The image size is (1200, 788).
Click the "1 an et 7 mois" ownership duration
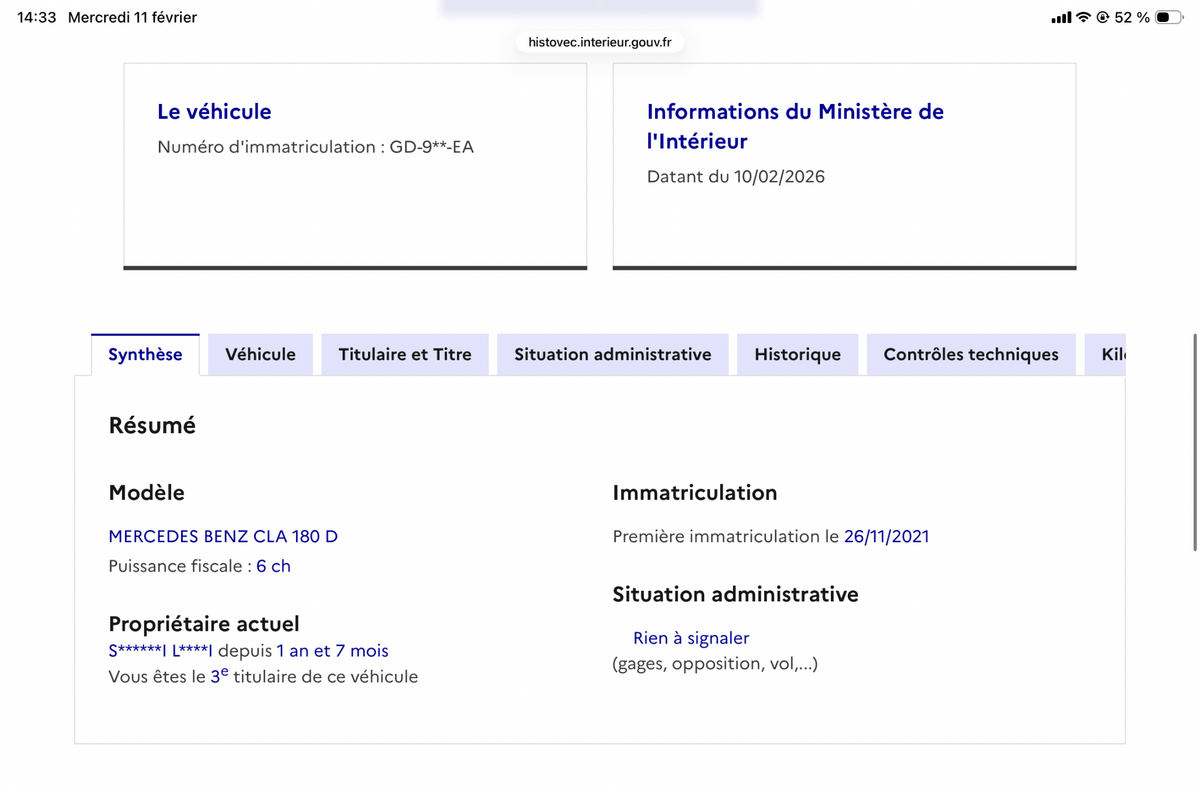[332, 651]
